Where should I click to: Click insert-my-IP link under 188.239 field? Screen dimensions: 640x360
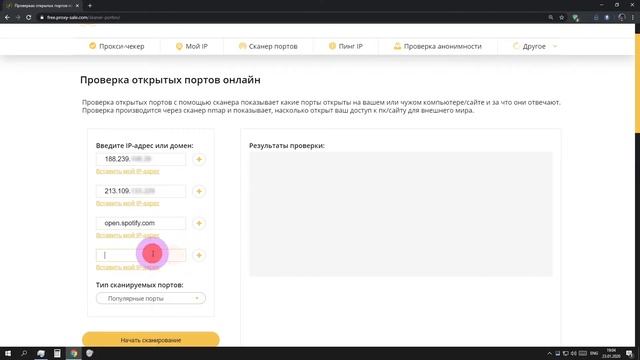(127, 171)
